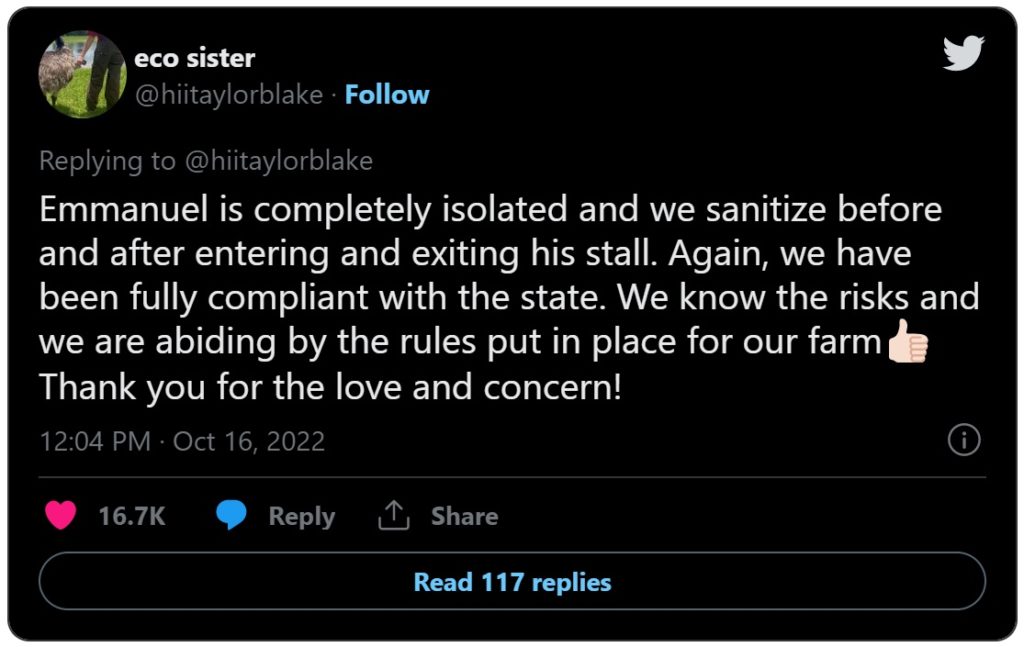Click the thumbs-up emoji in the tweet
Image resolution: width=1024 pixels, height=647 pixels.
point(908,342)
